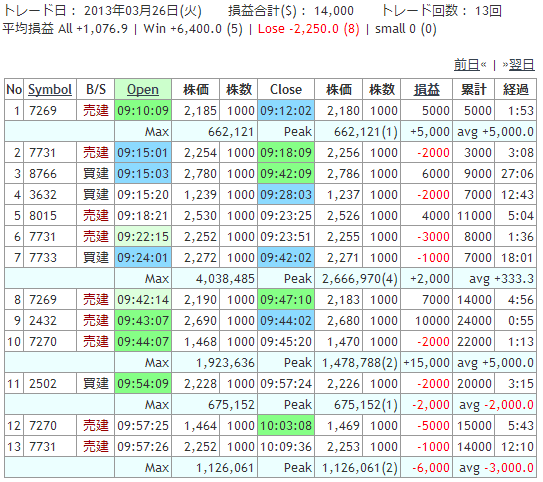Image resolution: width=543 pixels, height=482 pixels.
Task: Select symbol 7269 in row 1
Action: coord(43,111)
